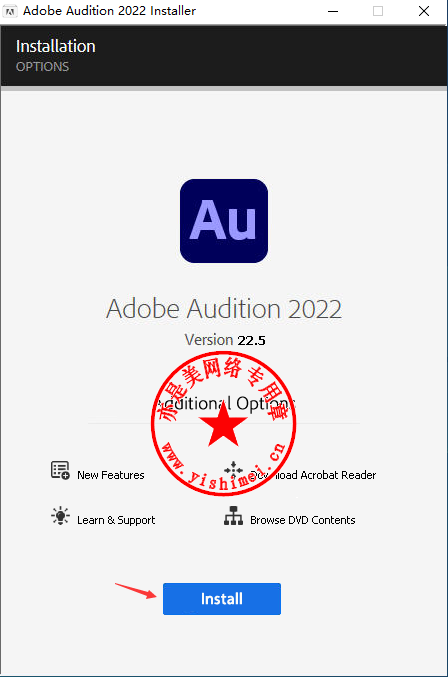
Task: Click the Adobe installer icon in title bar
Action: (9, 11)
